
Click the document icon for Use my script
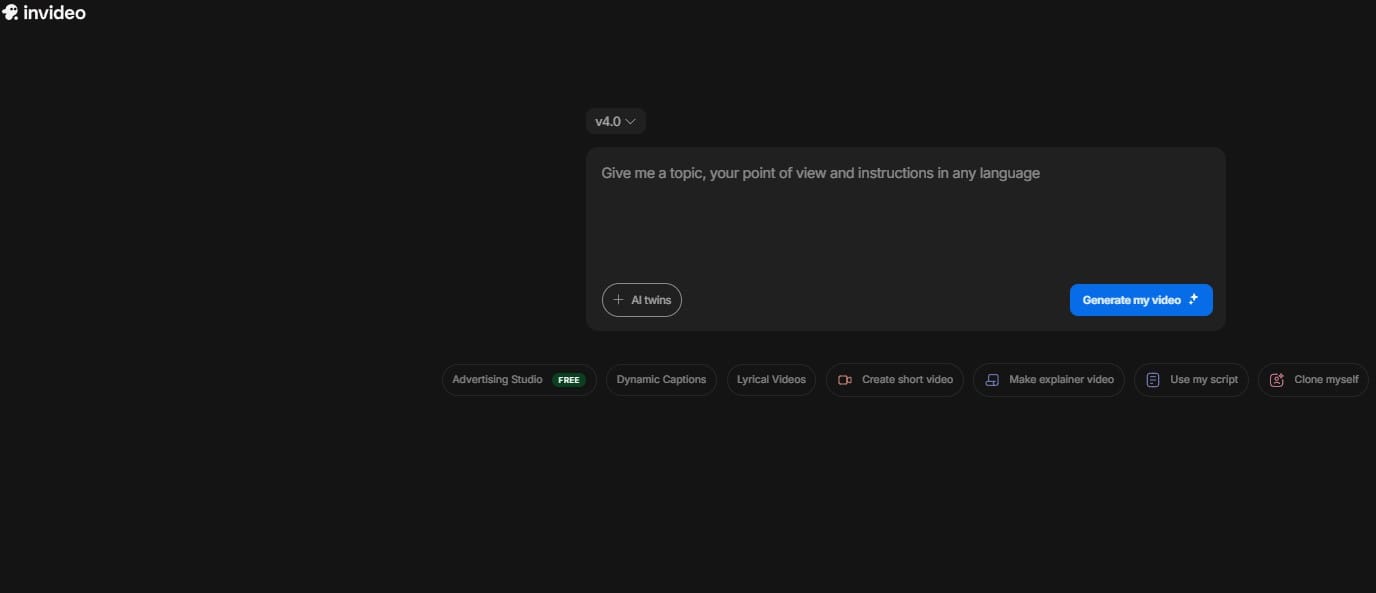pos(1153,380)
